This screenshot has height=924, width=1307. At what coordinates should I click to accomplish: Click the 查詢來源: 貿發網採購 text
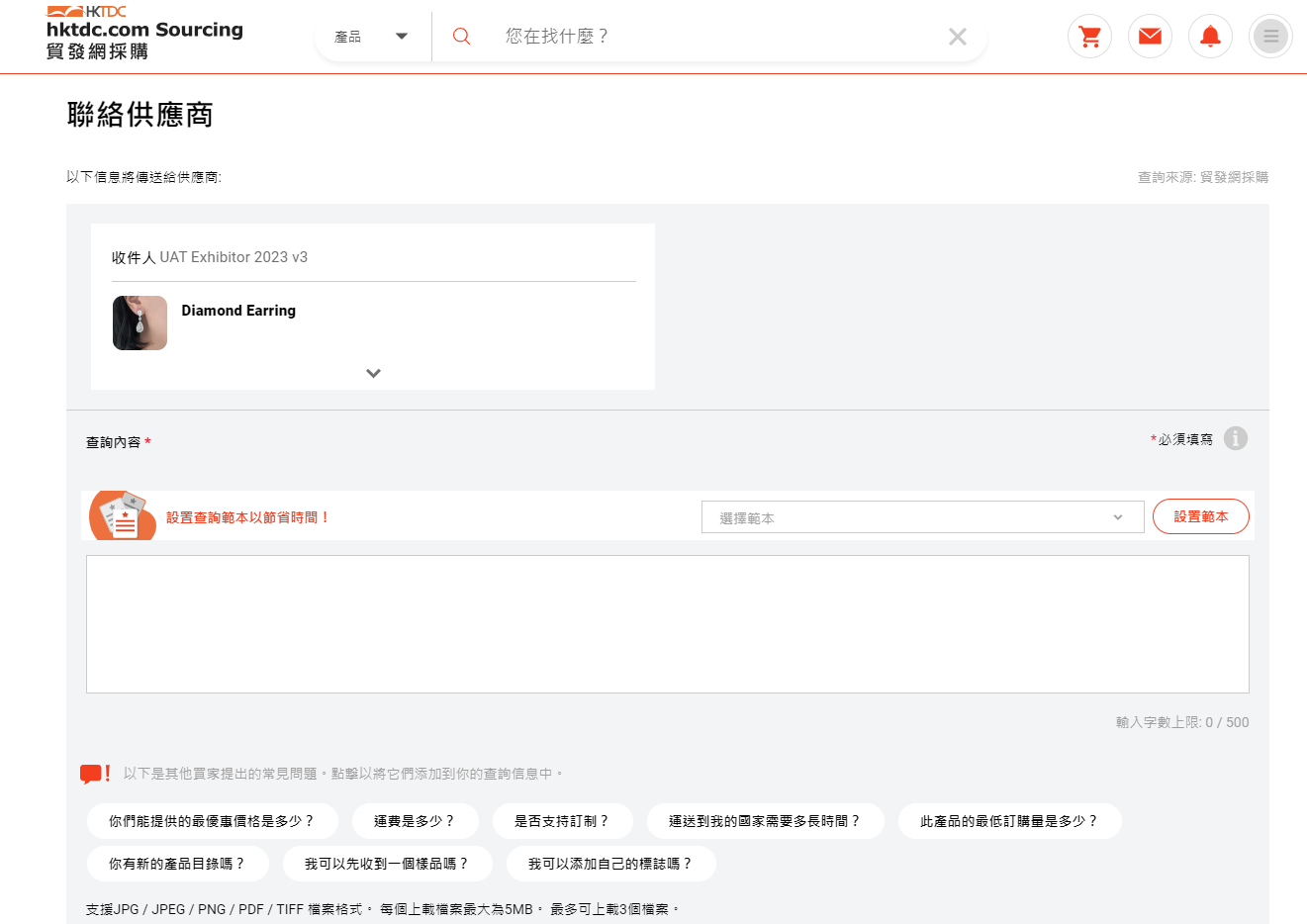(1202, 177)
